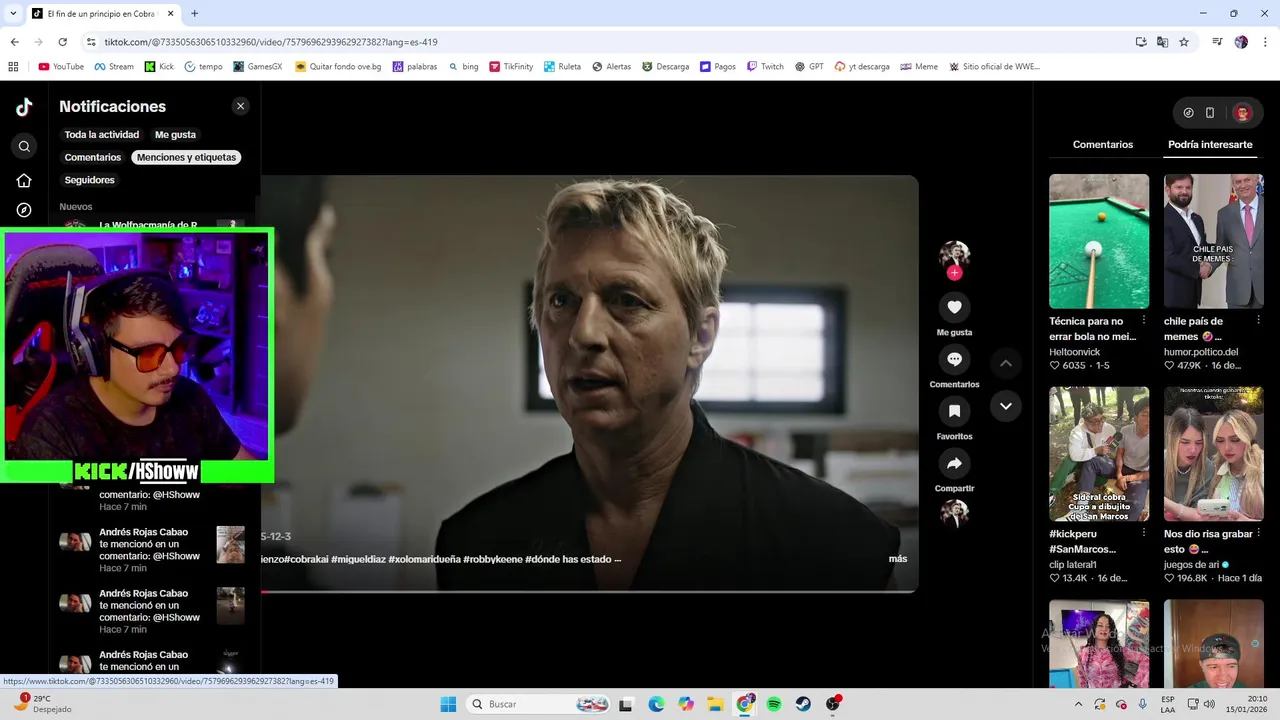Open the Twitch bookmark
The width and height of the screenshot is (1280, 720).
tap(765, 67)
